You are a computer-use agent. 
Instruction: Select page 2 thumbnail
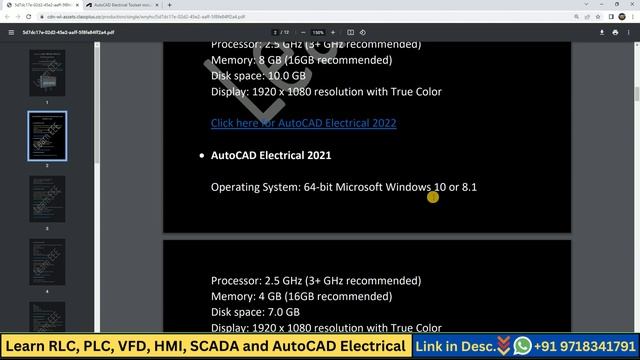click(x=47, y=136)
